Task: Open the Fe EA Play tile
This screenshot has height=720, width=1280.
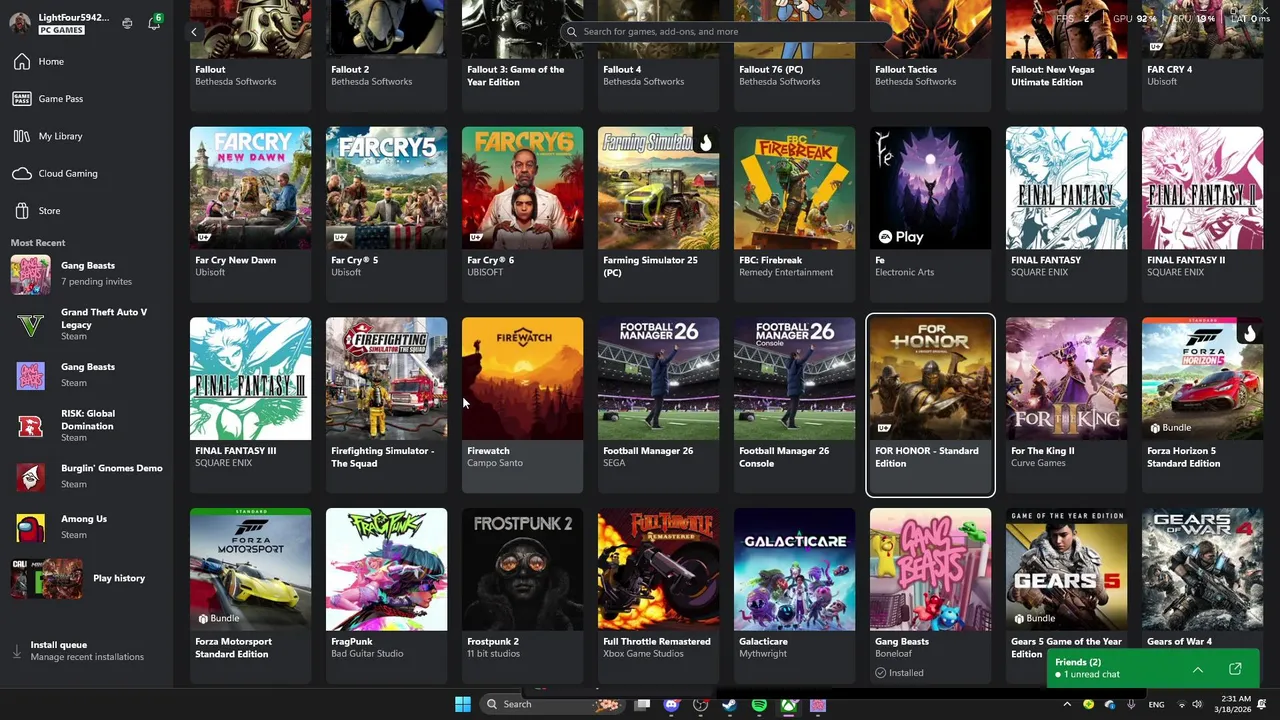Action: (930, 214)
